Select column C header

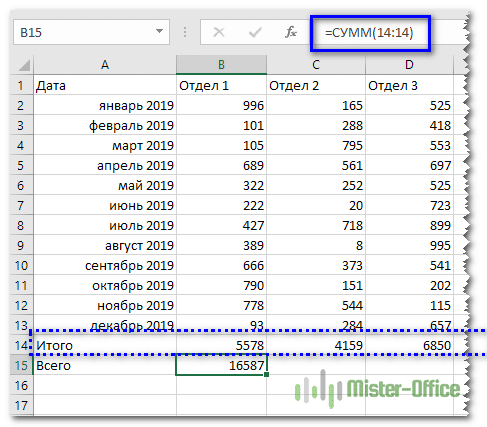click(x=316, y=65)
